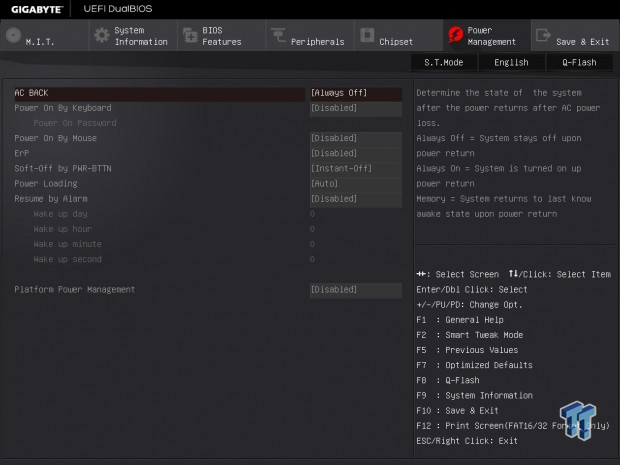Open the M.I.T. tab
The image size is (620, 465).
pos(45,36)
